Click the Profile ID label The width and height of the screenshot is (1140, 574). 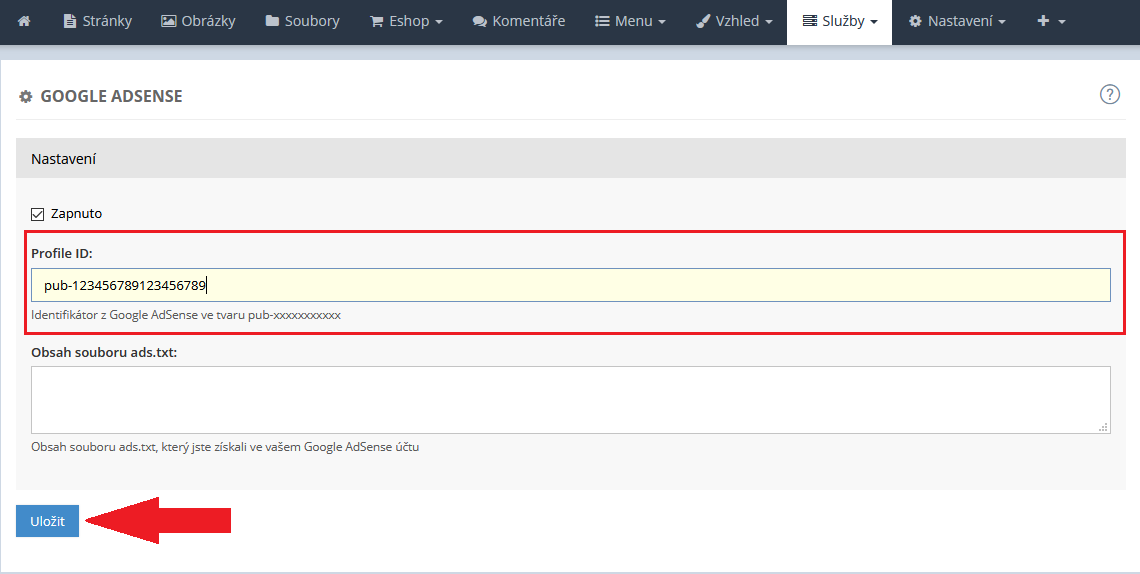click(x=61, y=254)
